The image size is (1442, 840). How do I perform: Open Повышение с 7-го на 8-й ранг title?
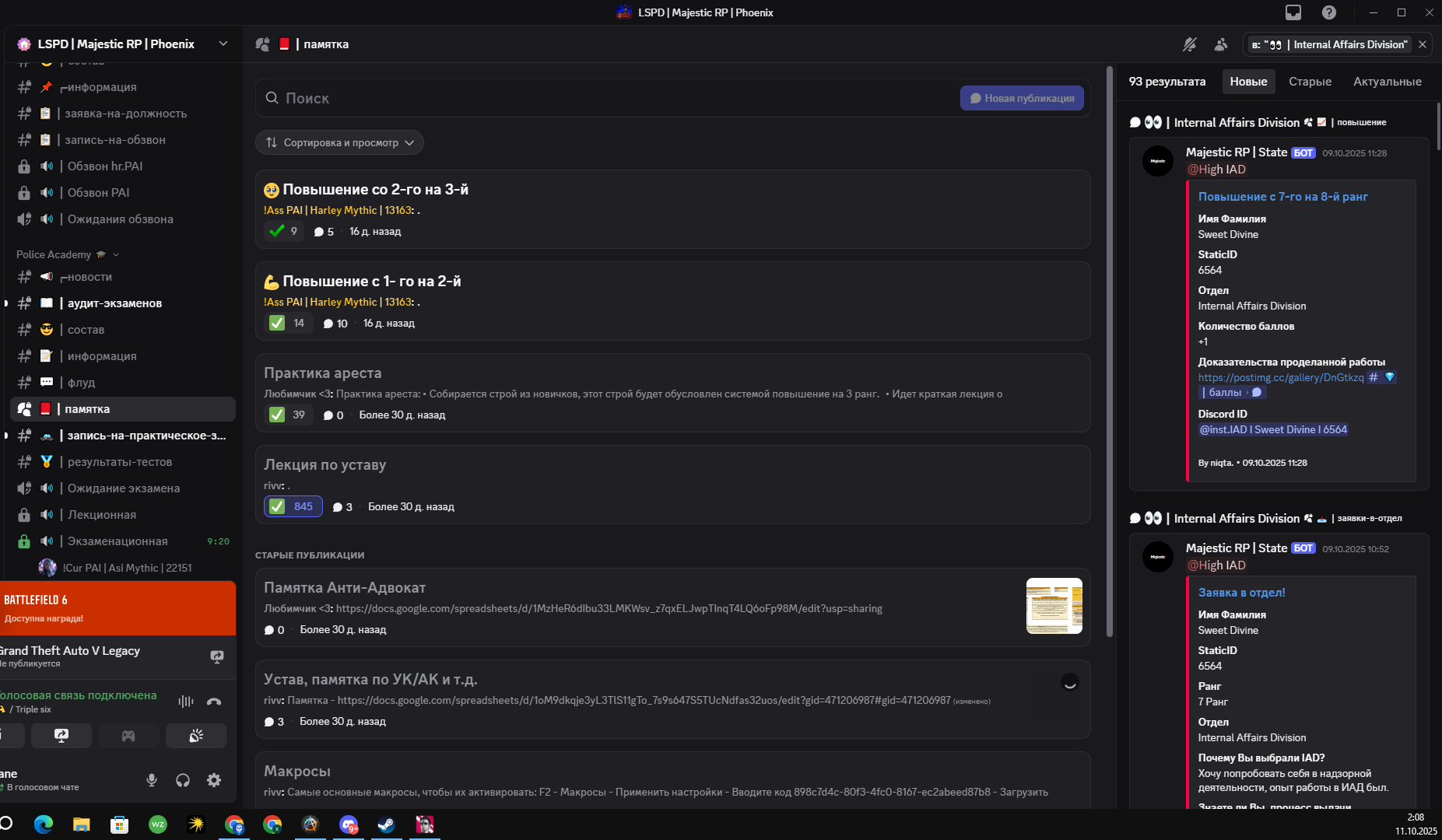1282,197
